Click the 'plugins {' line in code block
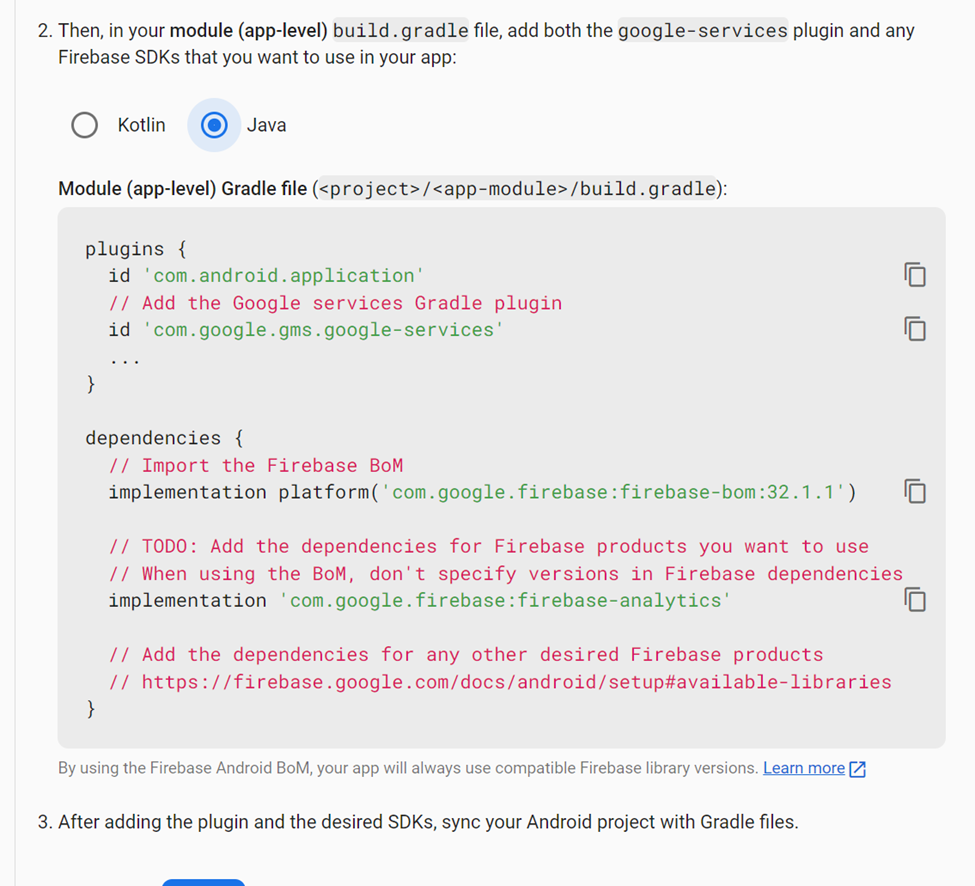 [136, 249]
